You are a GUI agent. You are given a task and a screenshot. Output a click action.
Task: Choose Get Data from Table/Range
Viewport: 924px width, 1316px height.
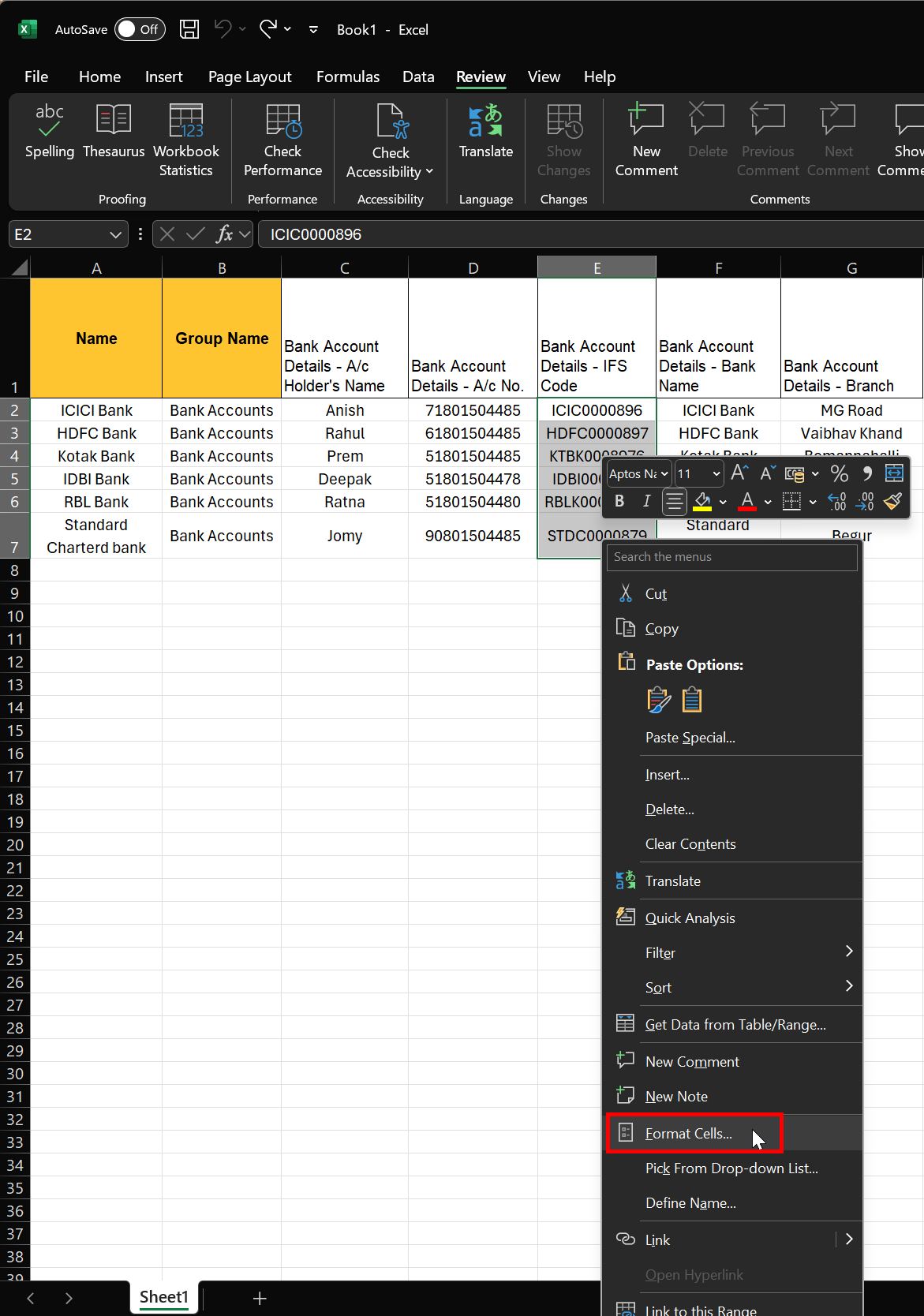tap(733, 1024)
